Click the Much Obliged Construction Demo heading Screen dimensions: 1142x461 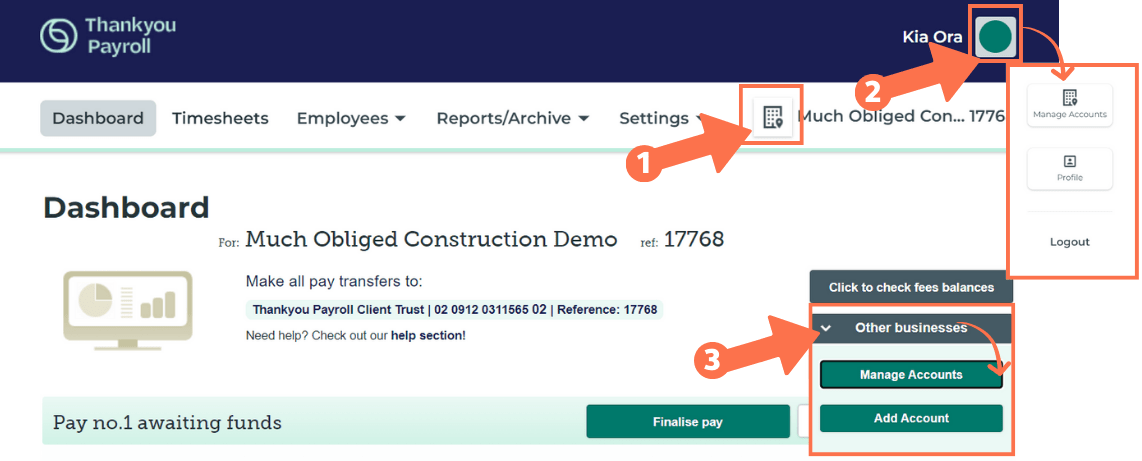point(431,239)
